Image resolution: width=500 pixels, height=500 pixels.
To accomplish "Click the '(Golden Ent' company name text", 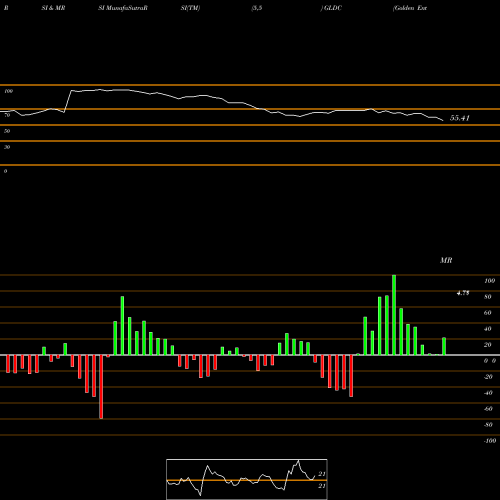I will point(410,8).
